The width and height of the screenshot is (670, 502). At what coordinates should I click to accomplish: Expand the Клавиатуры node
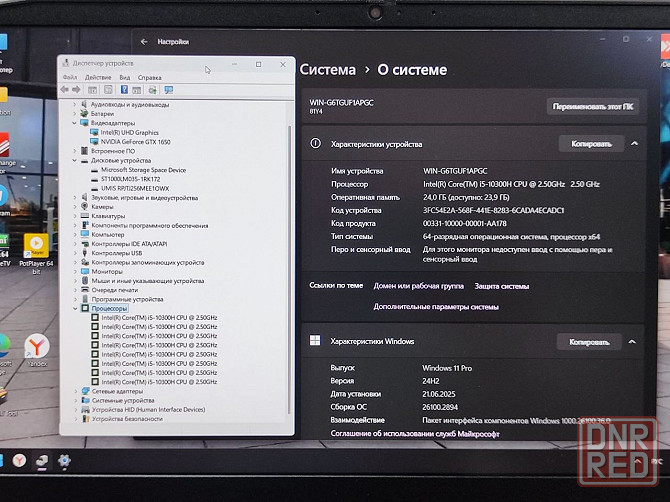(75, 216)
